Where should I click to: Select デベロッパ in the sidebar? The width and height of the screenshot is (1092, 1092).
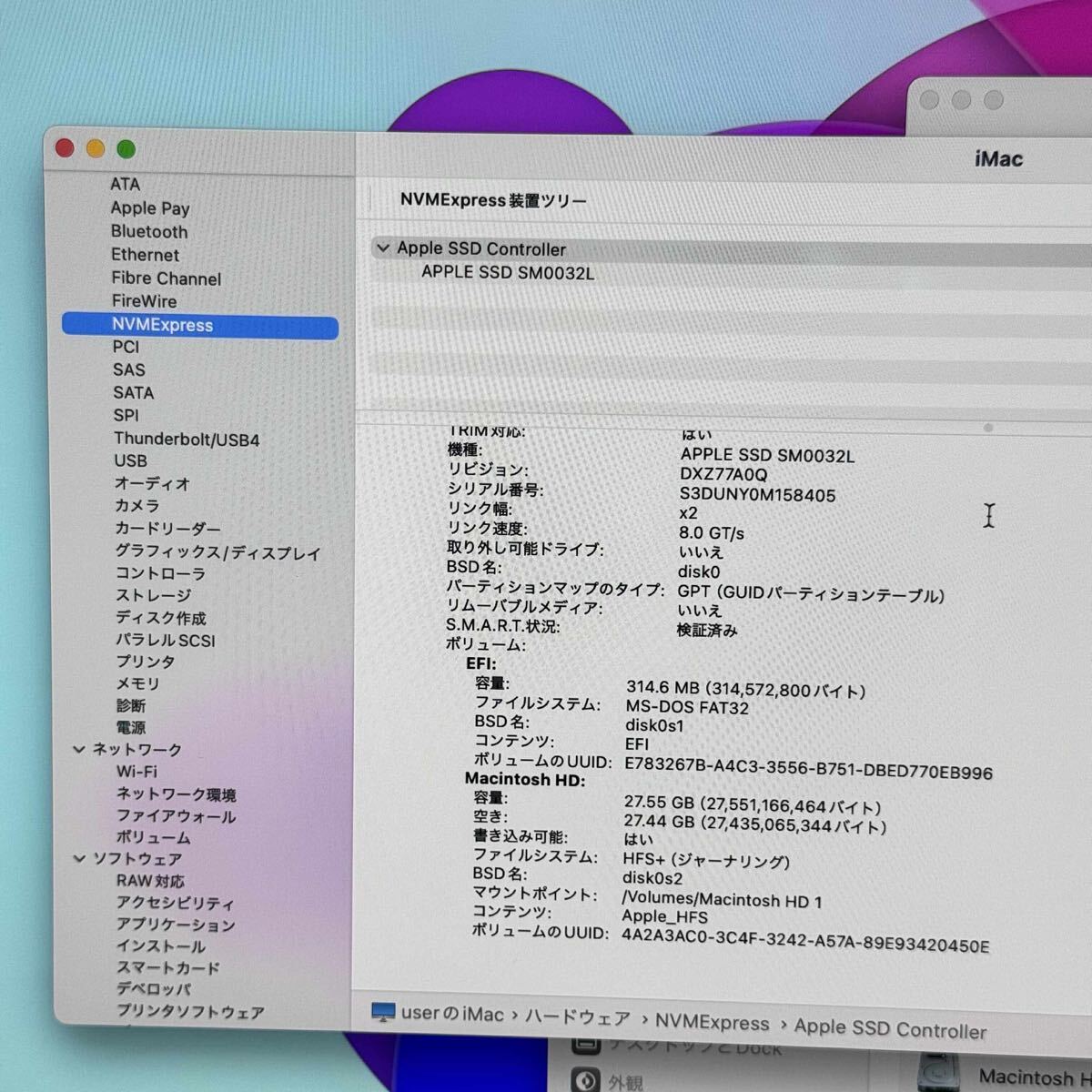point(154,989)
